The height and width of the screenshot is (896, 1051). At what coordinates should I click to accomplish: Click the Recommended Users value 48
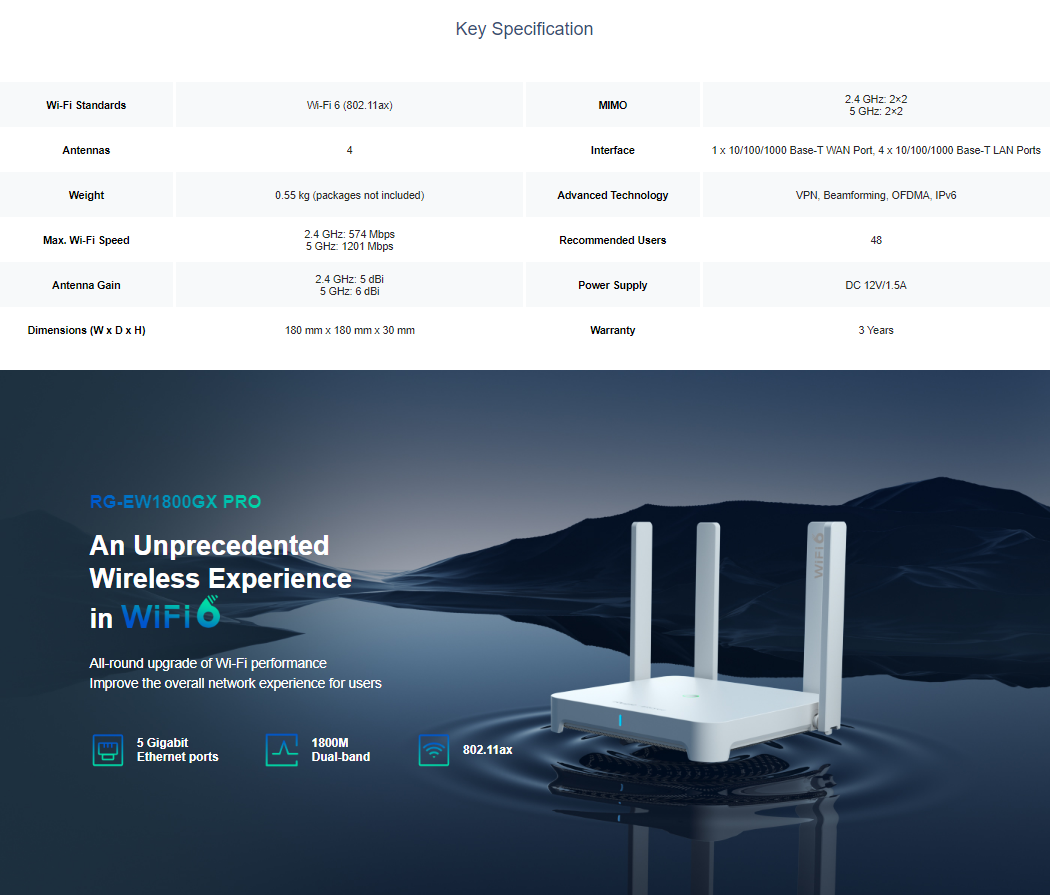[x=875, y=240]
